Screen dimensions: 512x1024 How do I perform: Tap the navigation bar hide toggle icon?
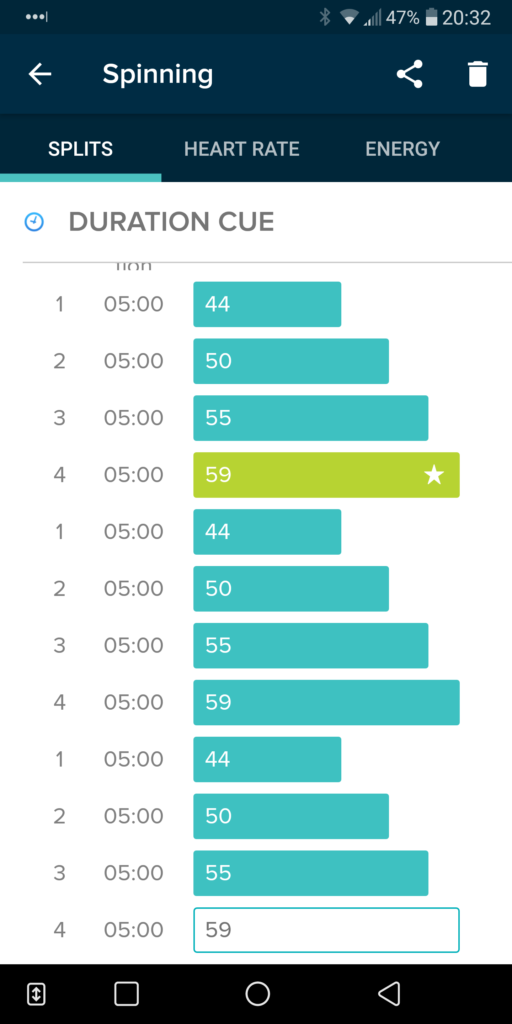35,994
